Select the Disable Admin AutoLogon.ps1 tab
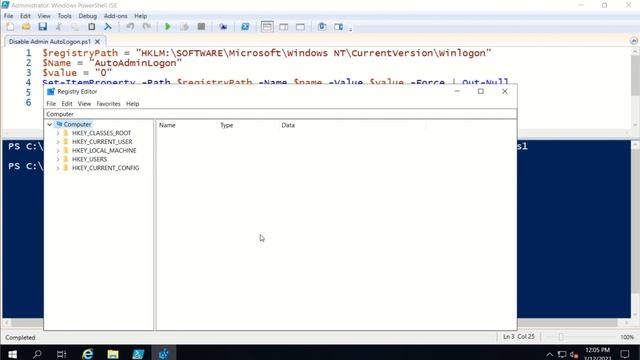640x360 pixels. point(50,42)
